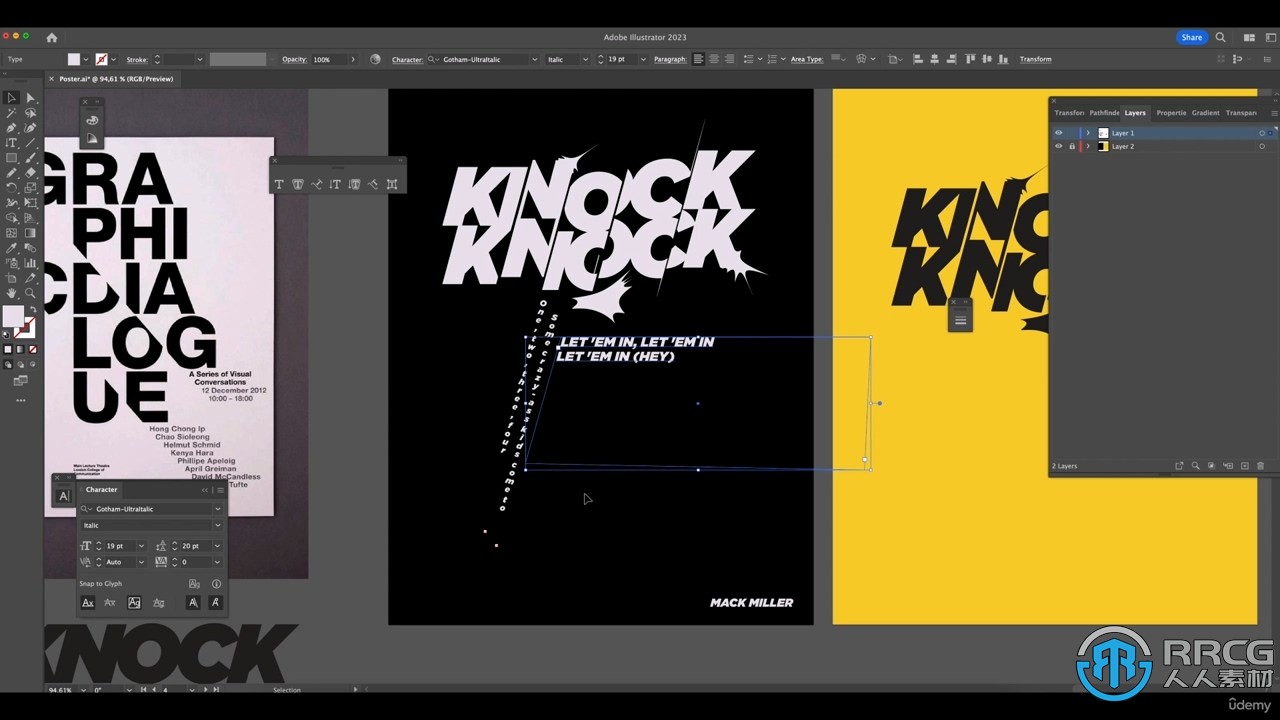This screenshot has height=720, width=1280.
Task: Expand Layer 2 sublayers
Action: (1088, 146)
